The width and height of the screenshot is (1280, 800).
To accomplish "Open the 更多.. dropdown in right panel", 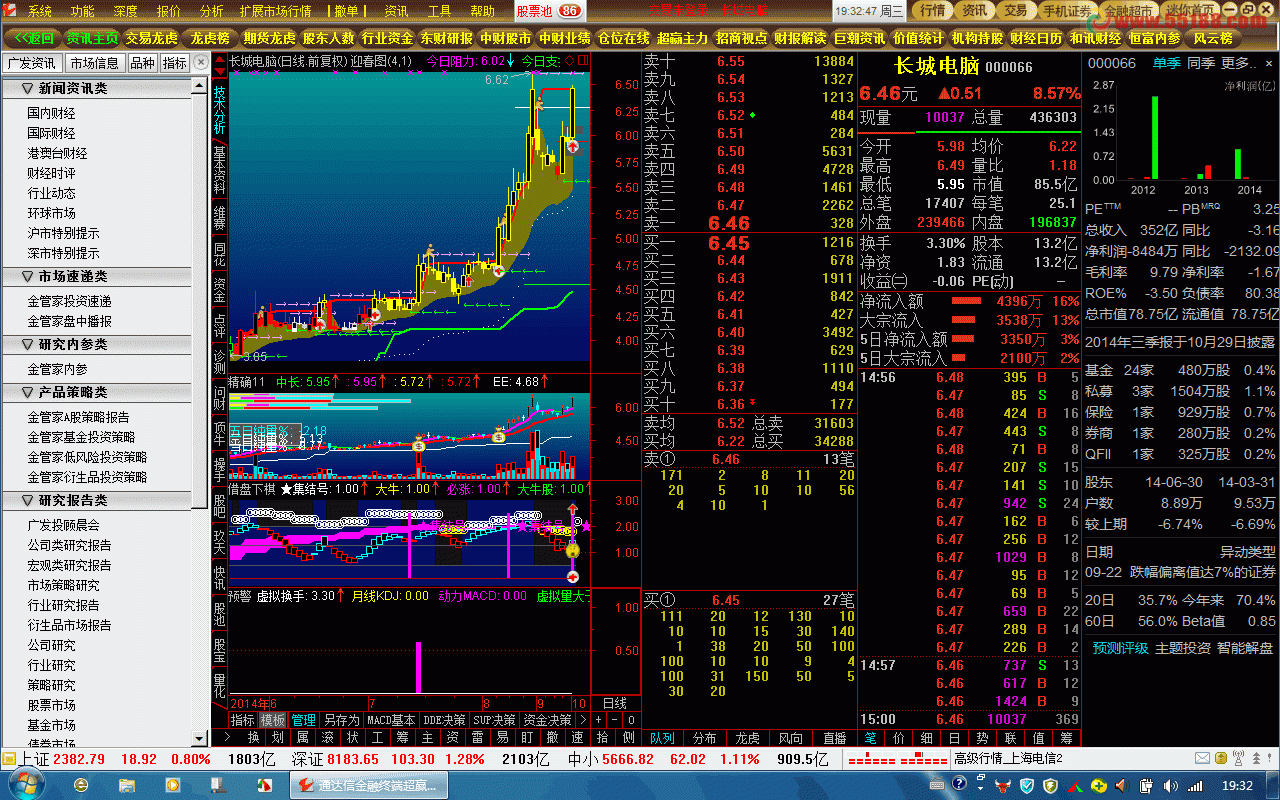I will tap(1238, 63).
